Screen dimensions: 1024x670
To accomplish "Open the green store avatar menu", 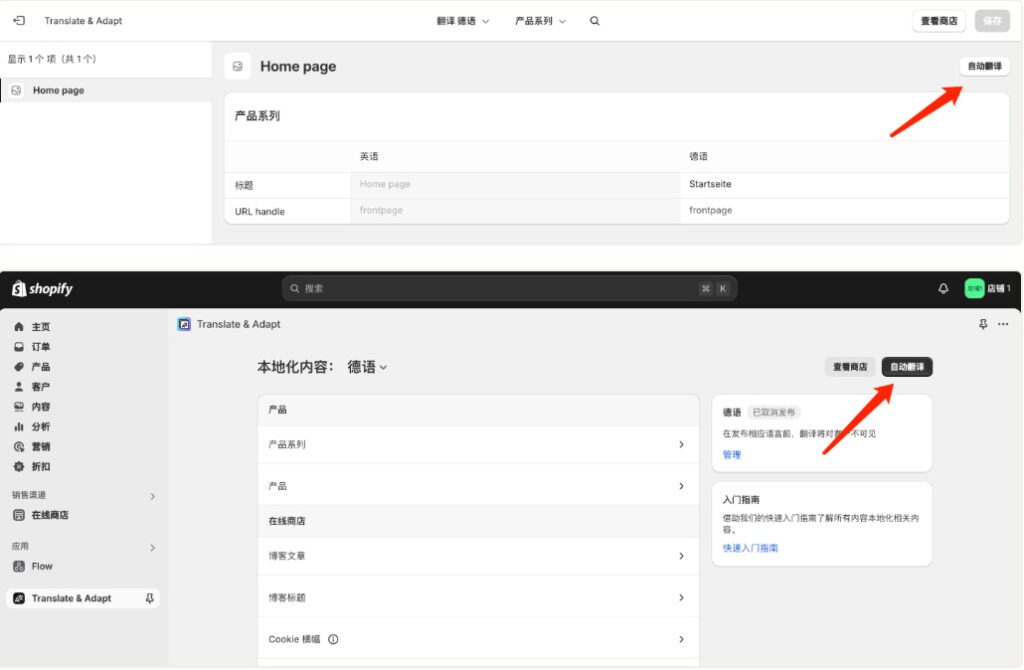I will click(x=974, y=288).
